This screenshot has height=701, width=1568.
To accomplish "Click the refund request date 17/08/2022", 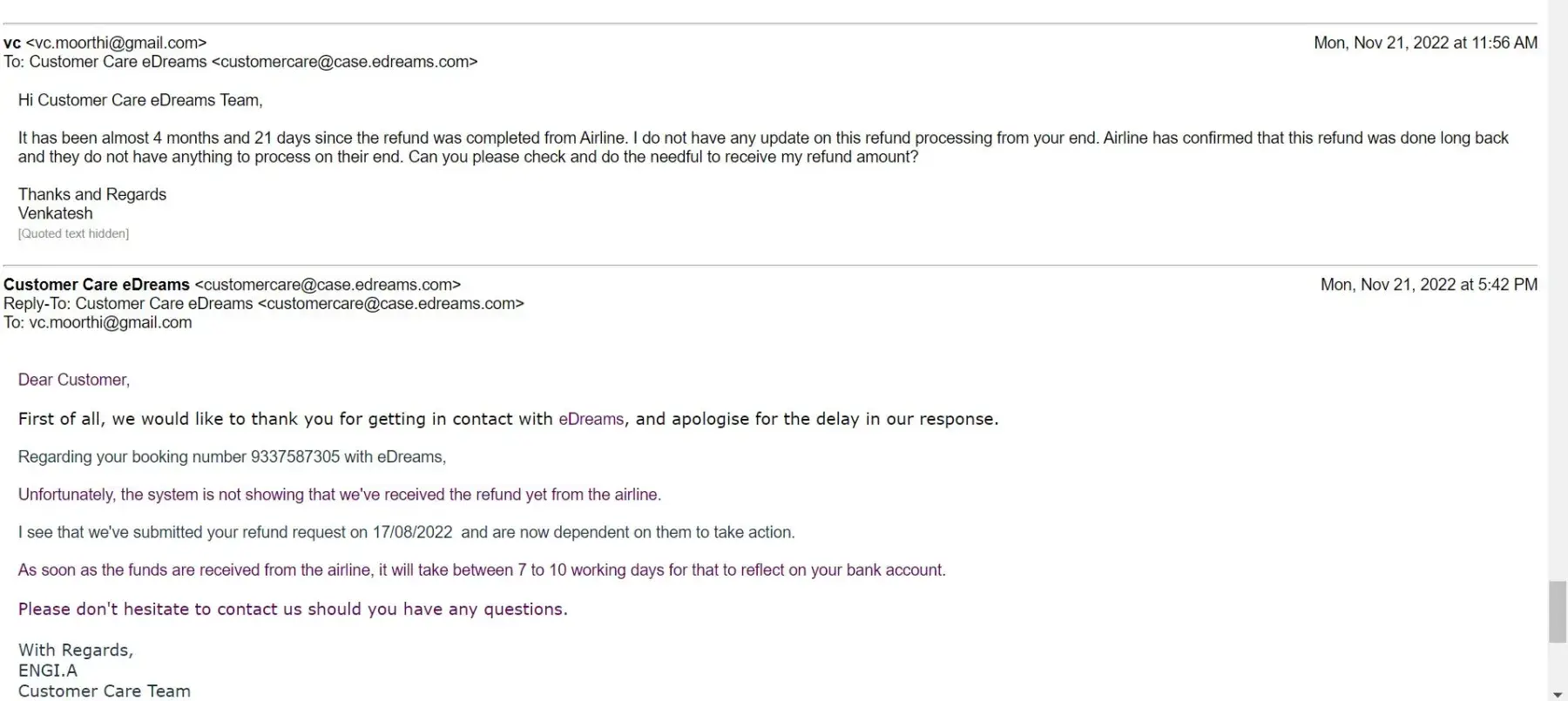I will click(412, 532).
